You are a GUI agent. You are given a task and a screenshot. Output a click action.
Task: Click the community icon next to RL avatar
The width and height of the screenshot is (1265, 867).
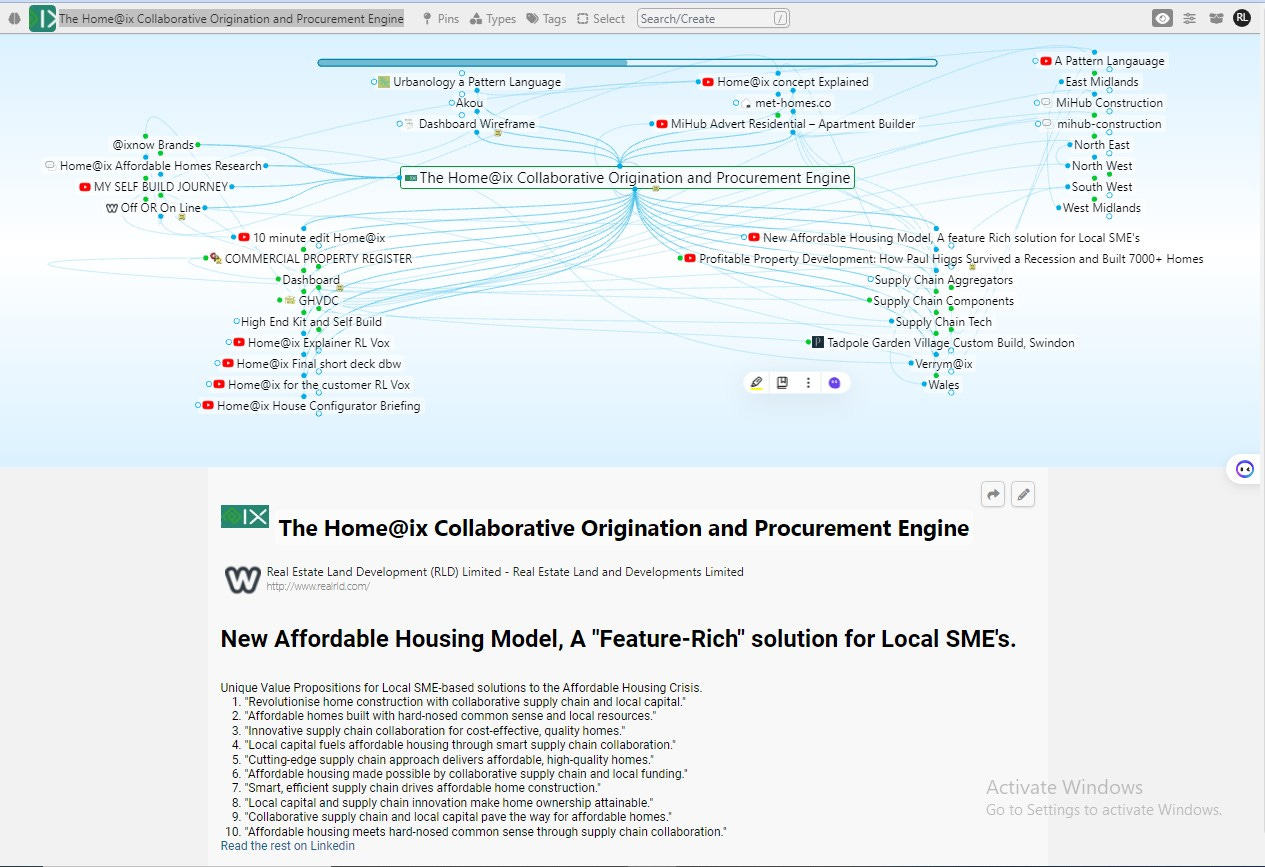pyautogui.click(x=1216, y=18)
